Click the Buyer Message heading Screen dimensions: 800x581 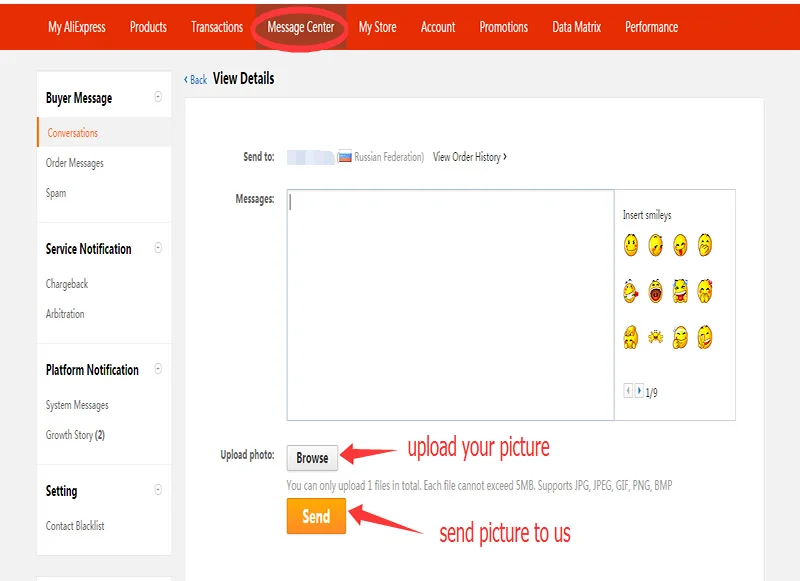point(79,98)
